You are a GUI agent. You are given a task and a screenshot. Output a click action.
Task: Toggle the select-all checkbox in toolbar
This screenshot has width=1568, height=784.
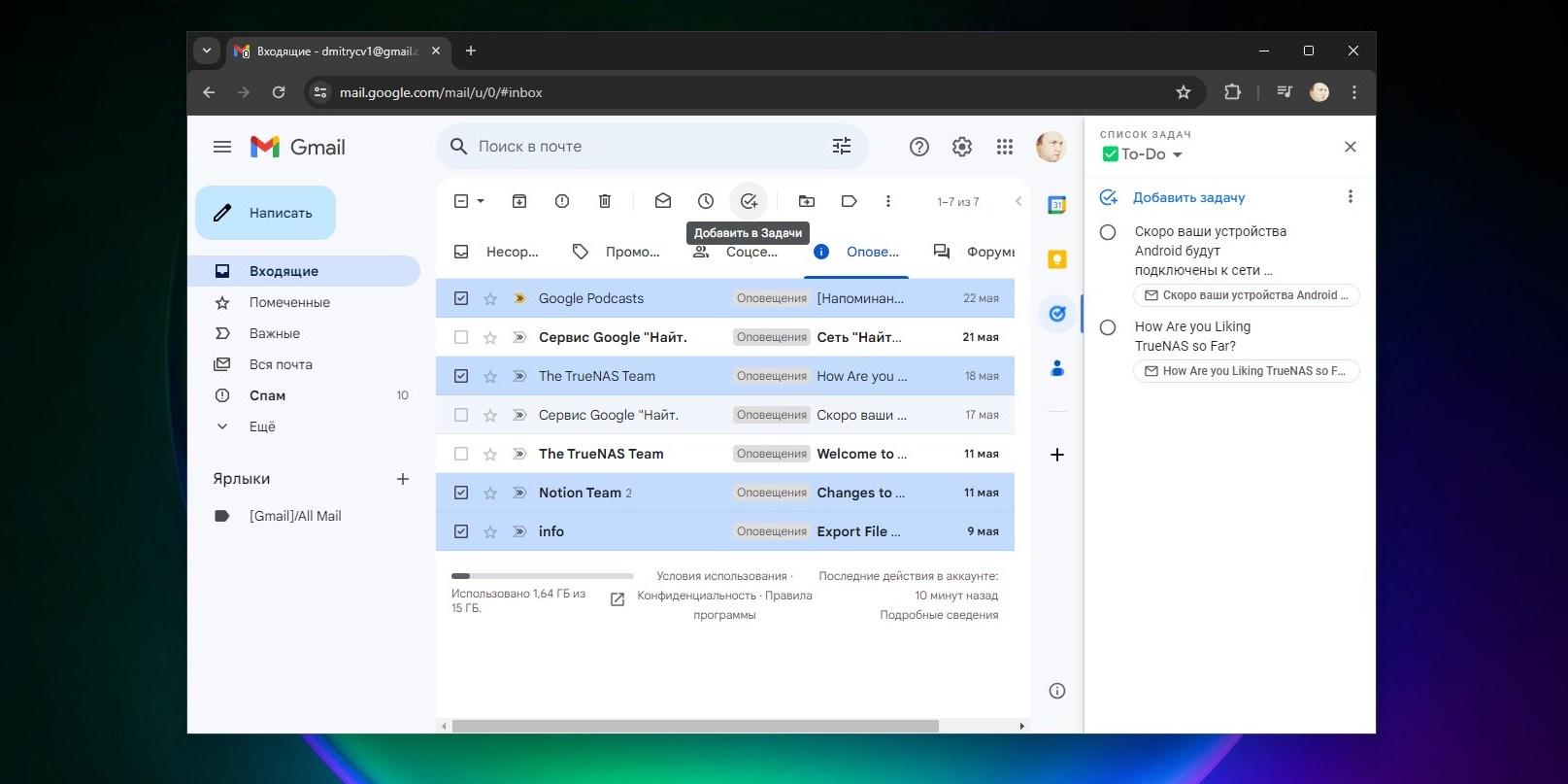pos(461,201)
